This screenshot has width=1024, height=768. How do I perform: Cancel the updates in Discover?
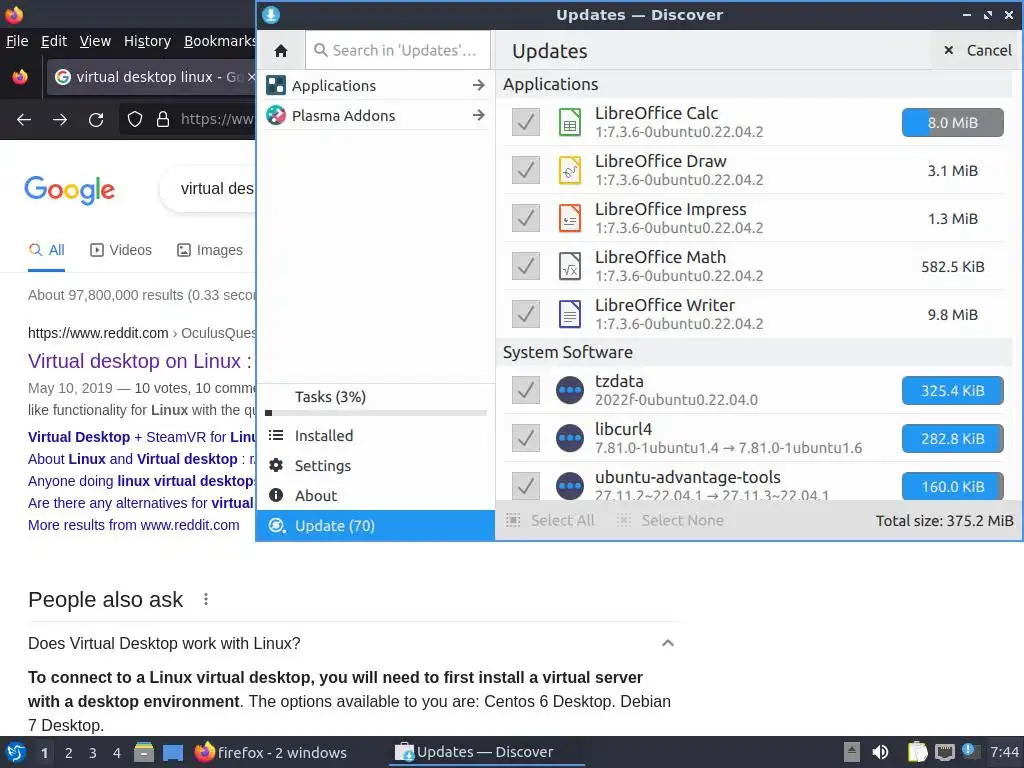tap(977, 50)
